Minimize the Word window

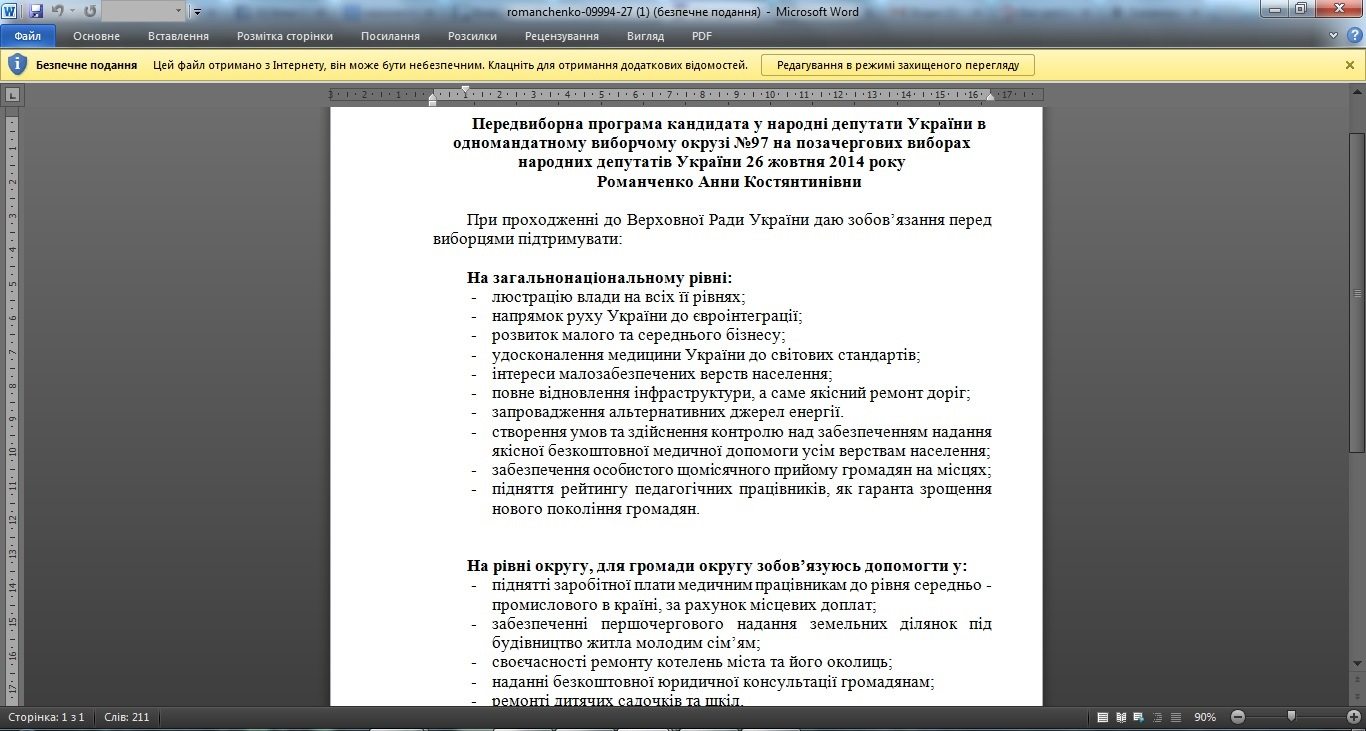pyautogui.click(x=1276, y=9)
